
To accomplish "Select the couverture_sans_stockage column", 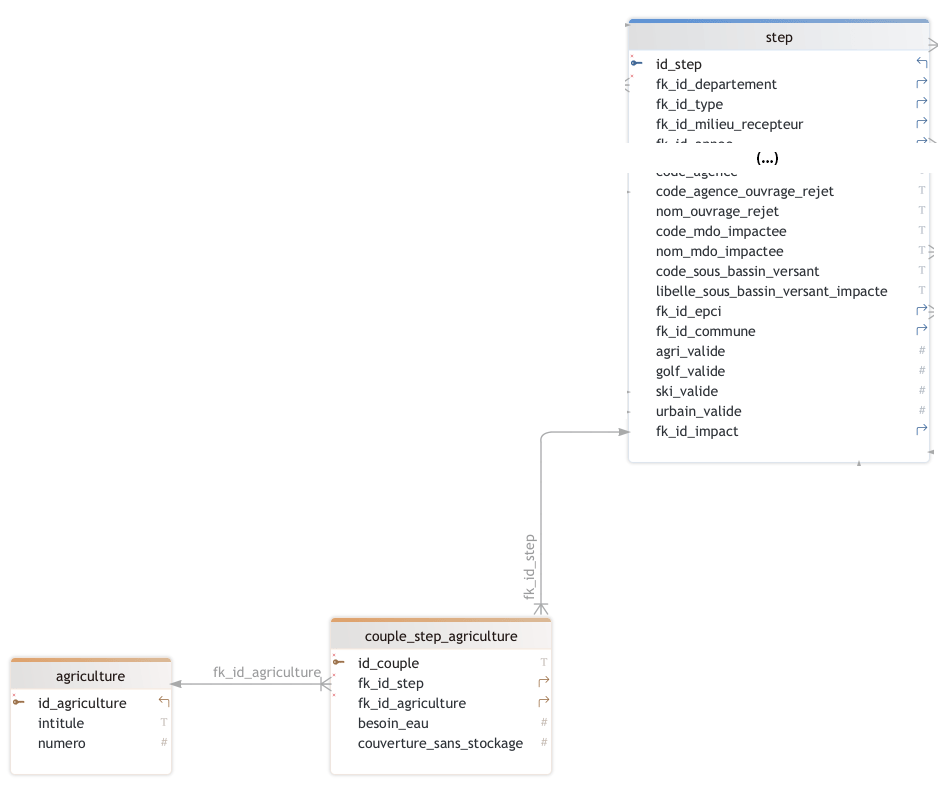I will 440,743.
